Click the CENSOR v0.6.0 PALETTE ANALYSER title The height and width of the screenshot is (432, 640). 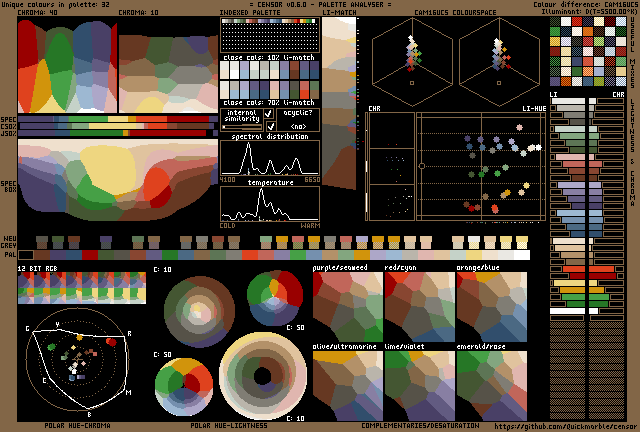320,4
